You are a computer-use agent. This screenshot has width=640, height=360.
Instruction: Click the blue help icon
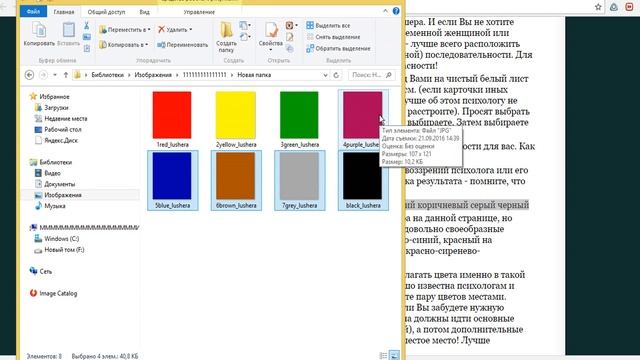(x=396, y=11)
